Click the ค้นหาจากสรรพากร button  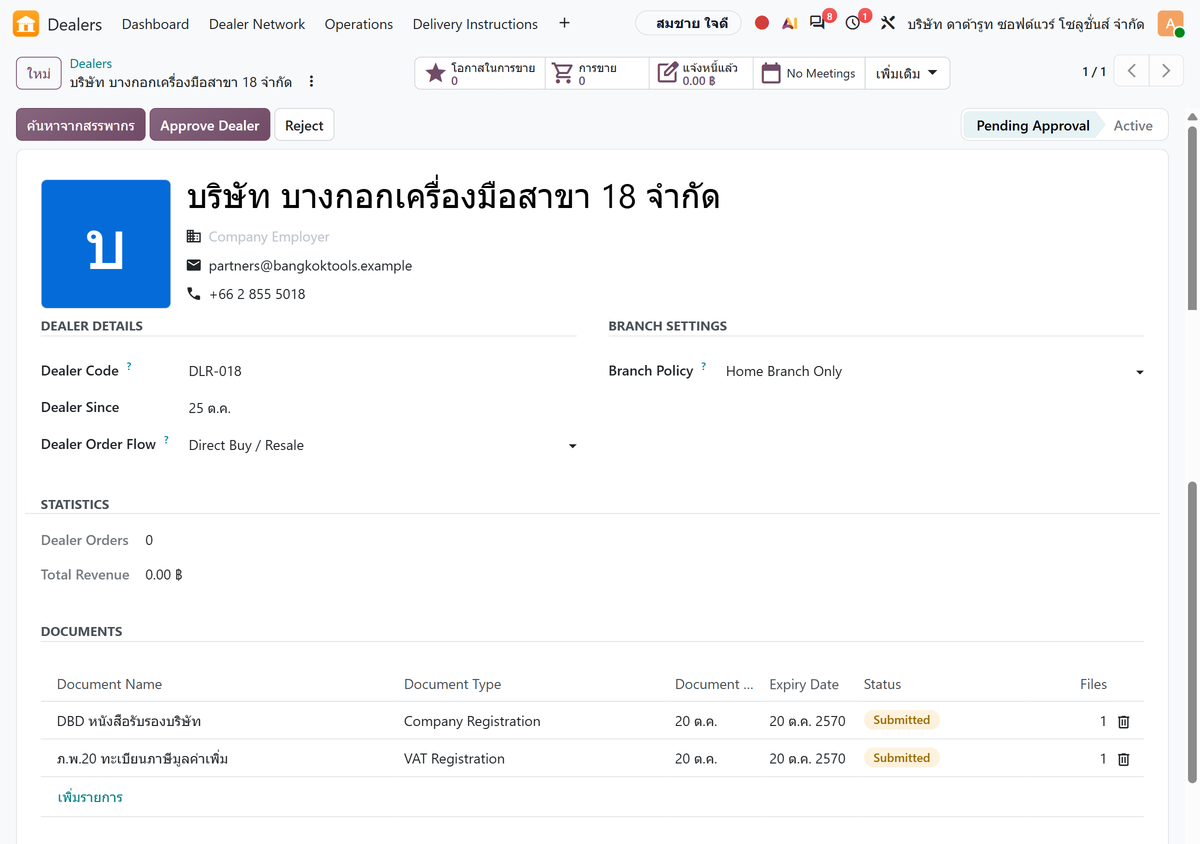(x=81, y=125)
